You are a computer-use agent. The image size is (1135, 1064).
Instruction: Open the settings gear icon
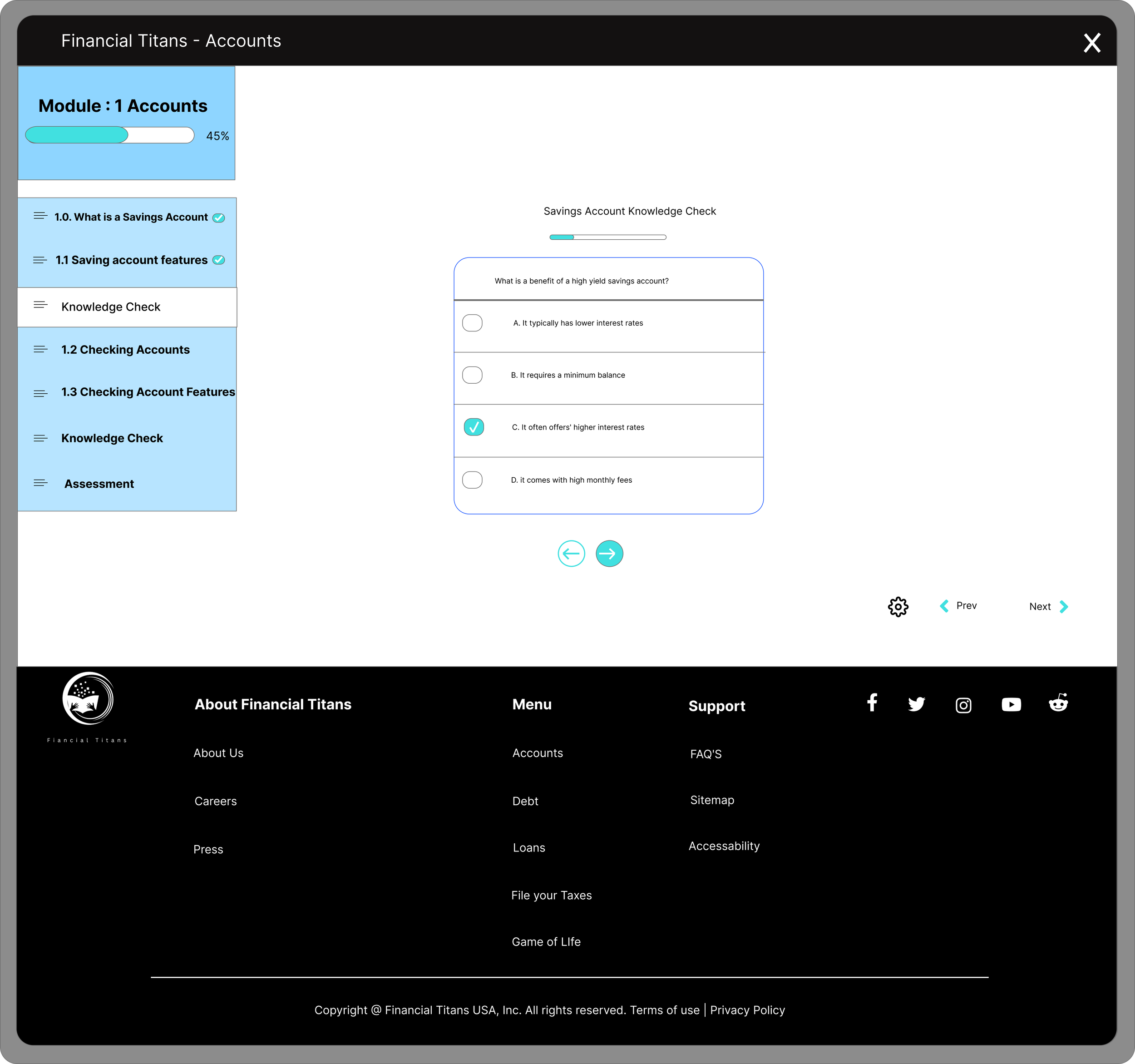click(x=898, y=607)
